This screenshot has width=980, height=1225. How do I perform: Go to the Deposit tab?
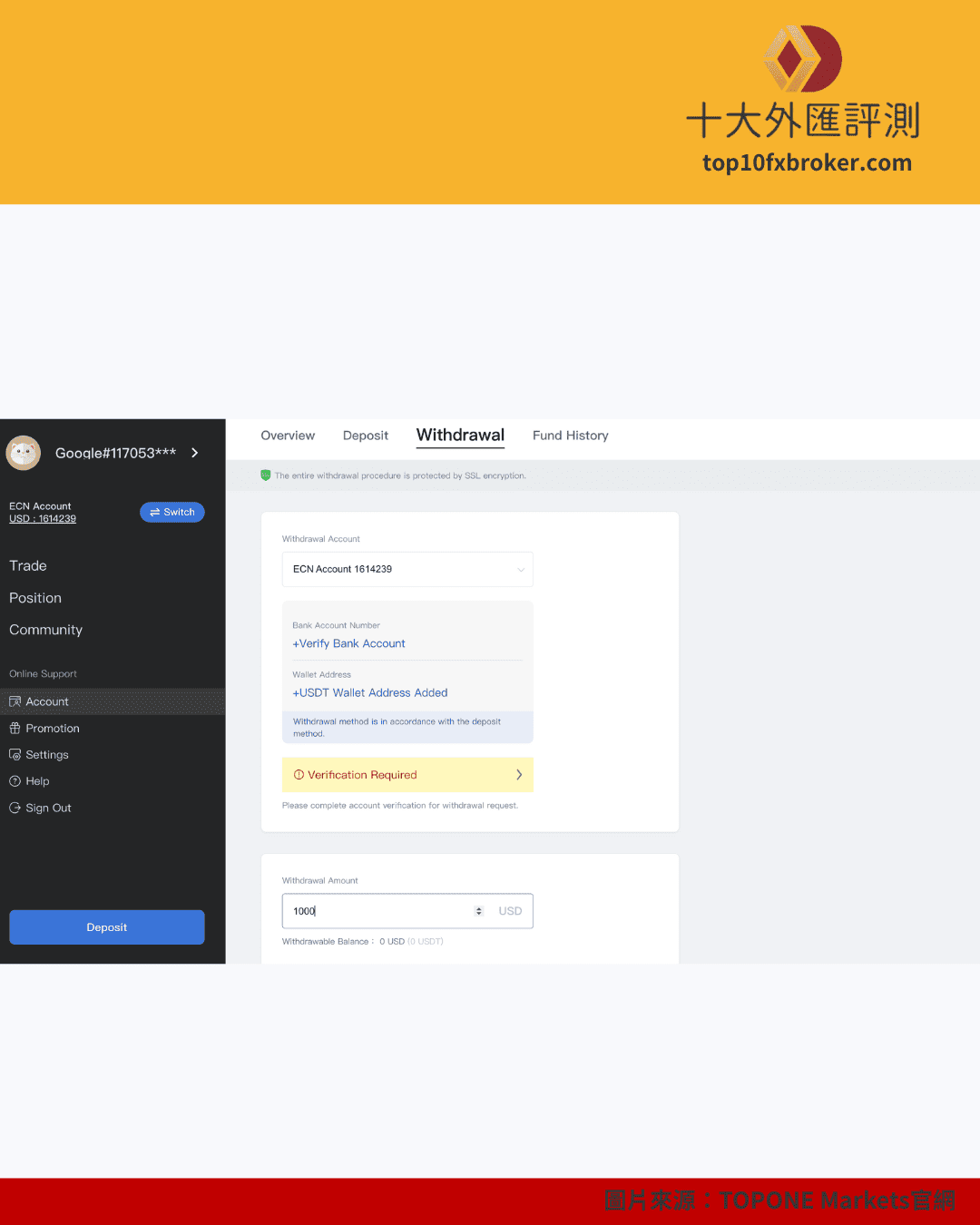pos(366,436)
